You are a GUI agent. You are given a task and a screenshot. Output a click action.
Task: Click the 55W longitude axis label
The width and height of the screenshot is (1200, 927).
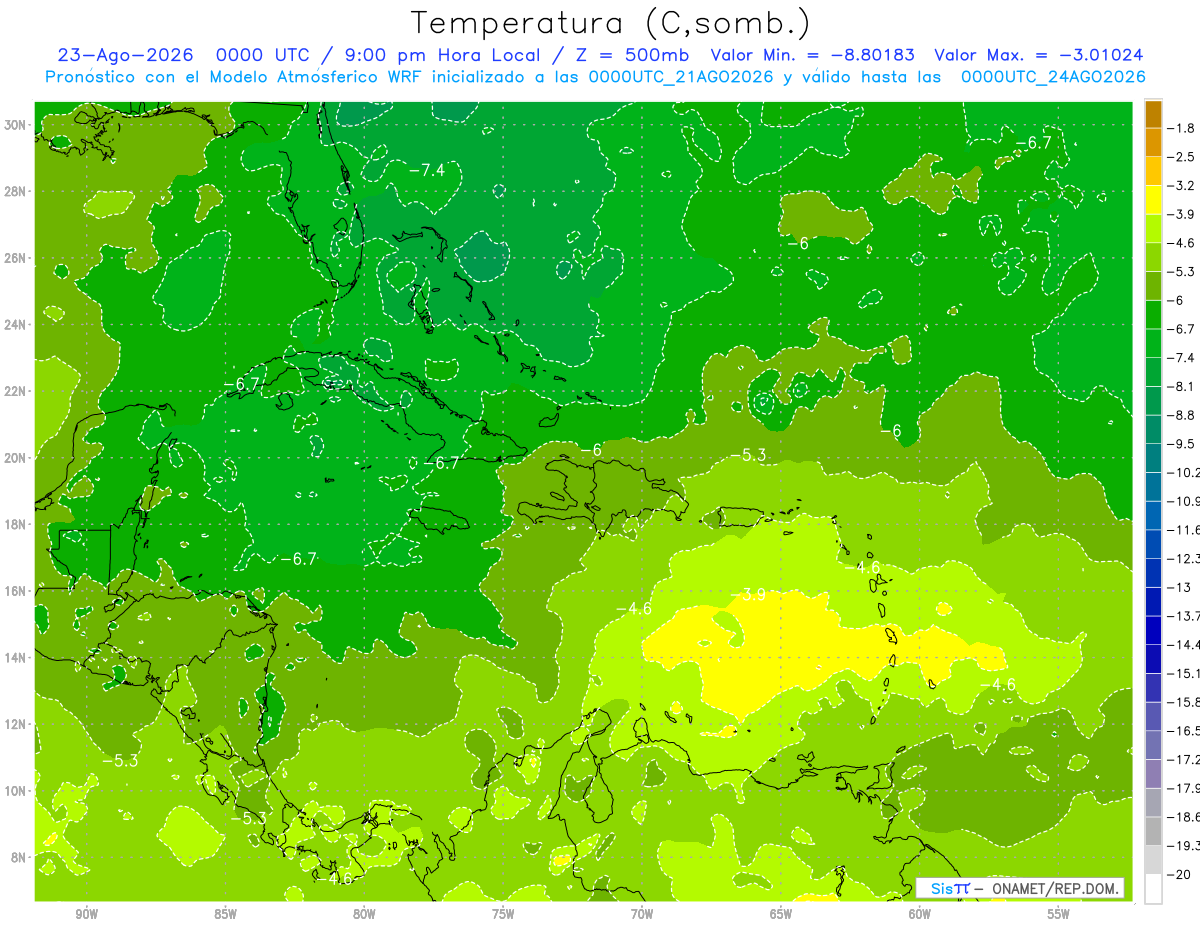point(1059,913)
